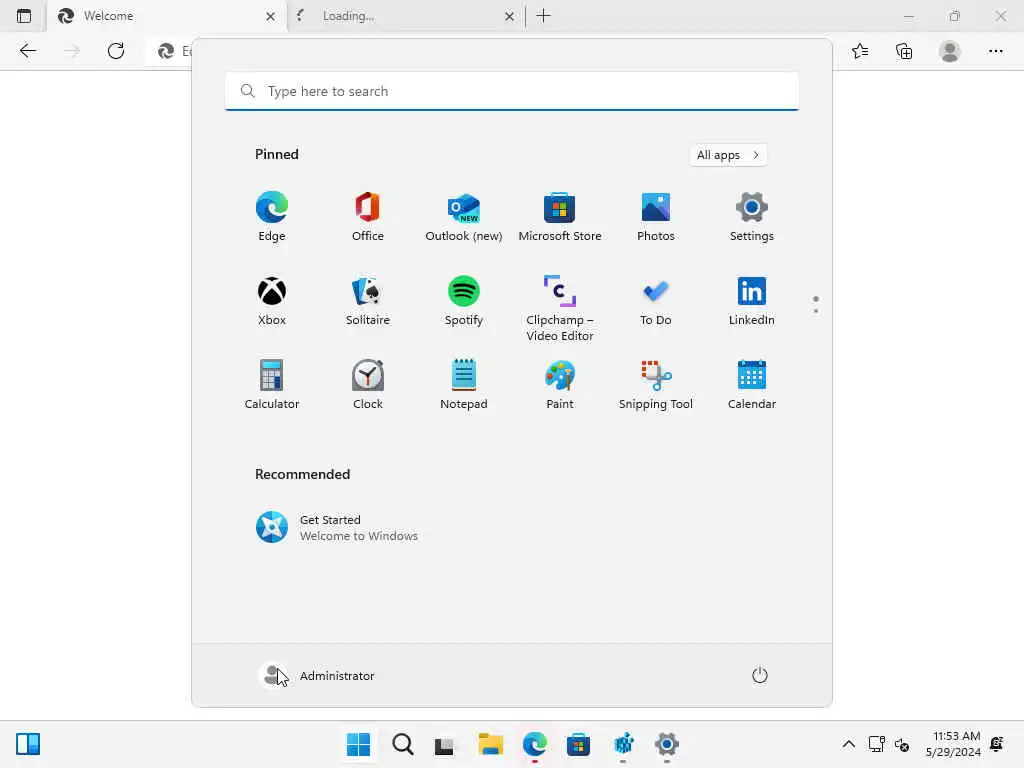Click the power button in Start menu
Viewport: 1024px width, 768px height.
click(x=760, y=675)
